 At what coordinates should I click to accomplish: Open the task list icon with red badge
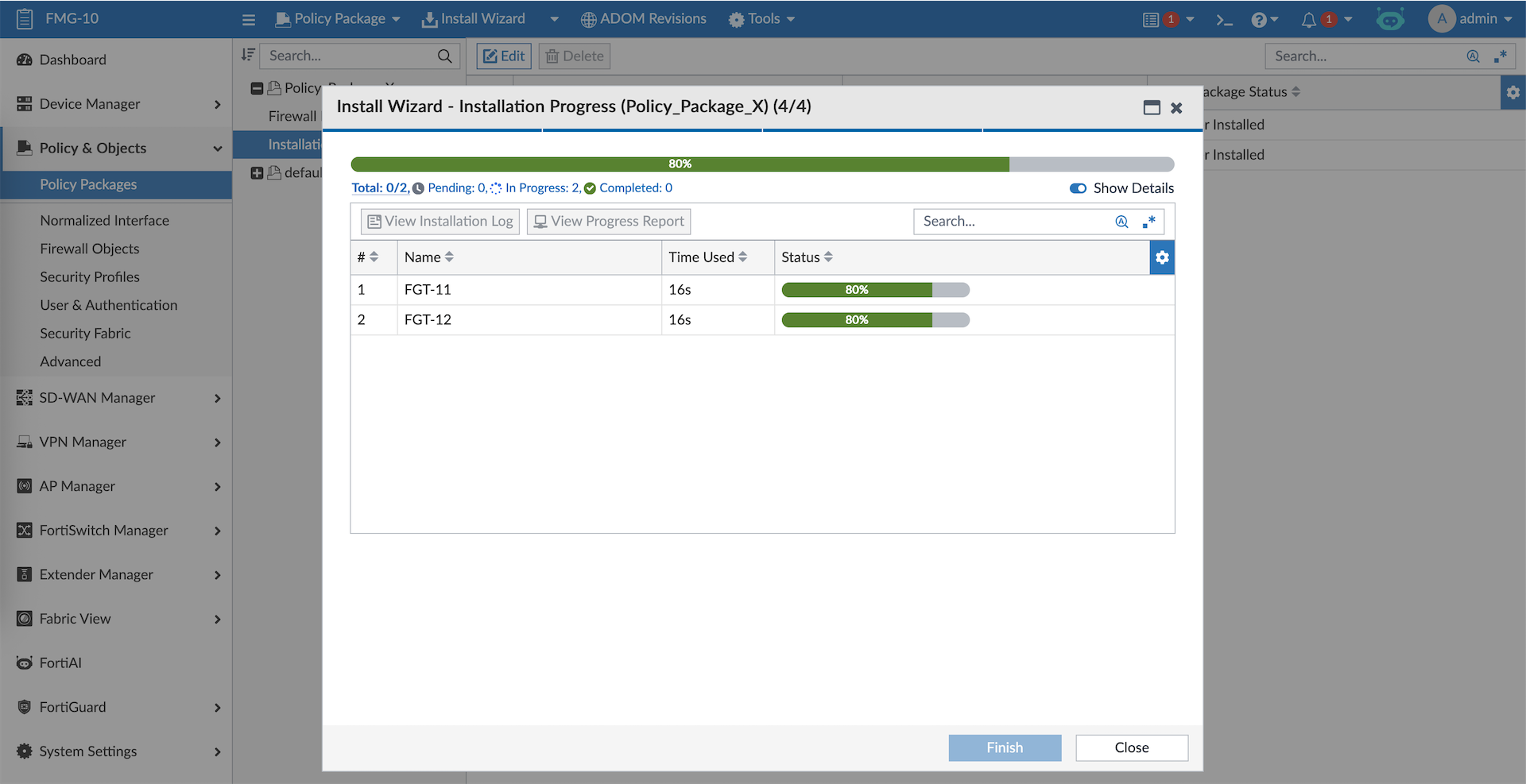tap(1151, 20)
